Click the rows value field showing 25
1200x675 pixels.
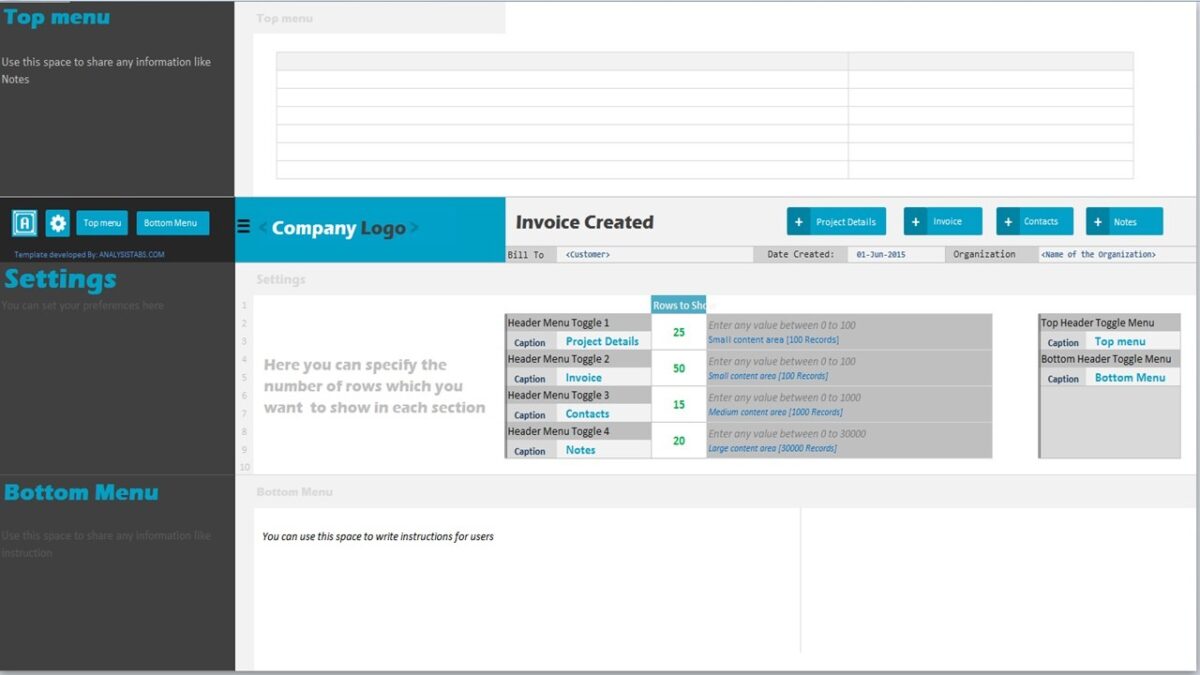tap(679, 330)
